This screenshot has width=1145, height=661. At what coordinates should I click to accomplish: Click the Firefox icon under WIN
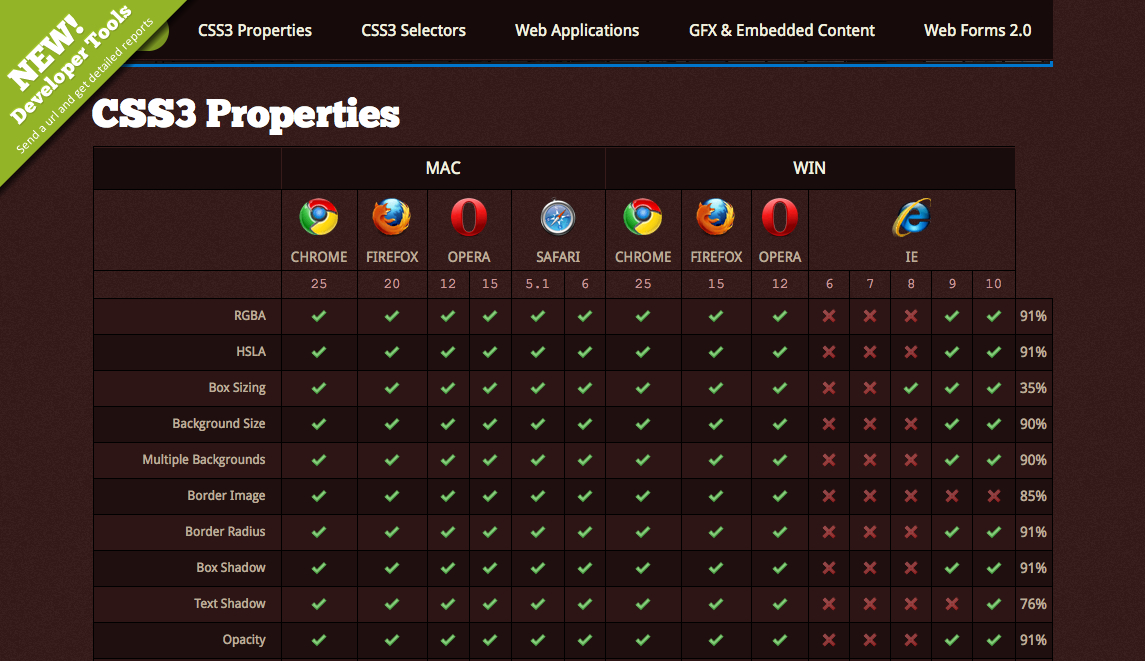coord(716,216)
